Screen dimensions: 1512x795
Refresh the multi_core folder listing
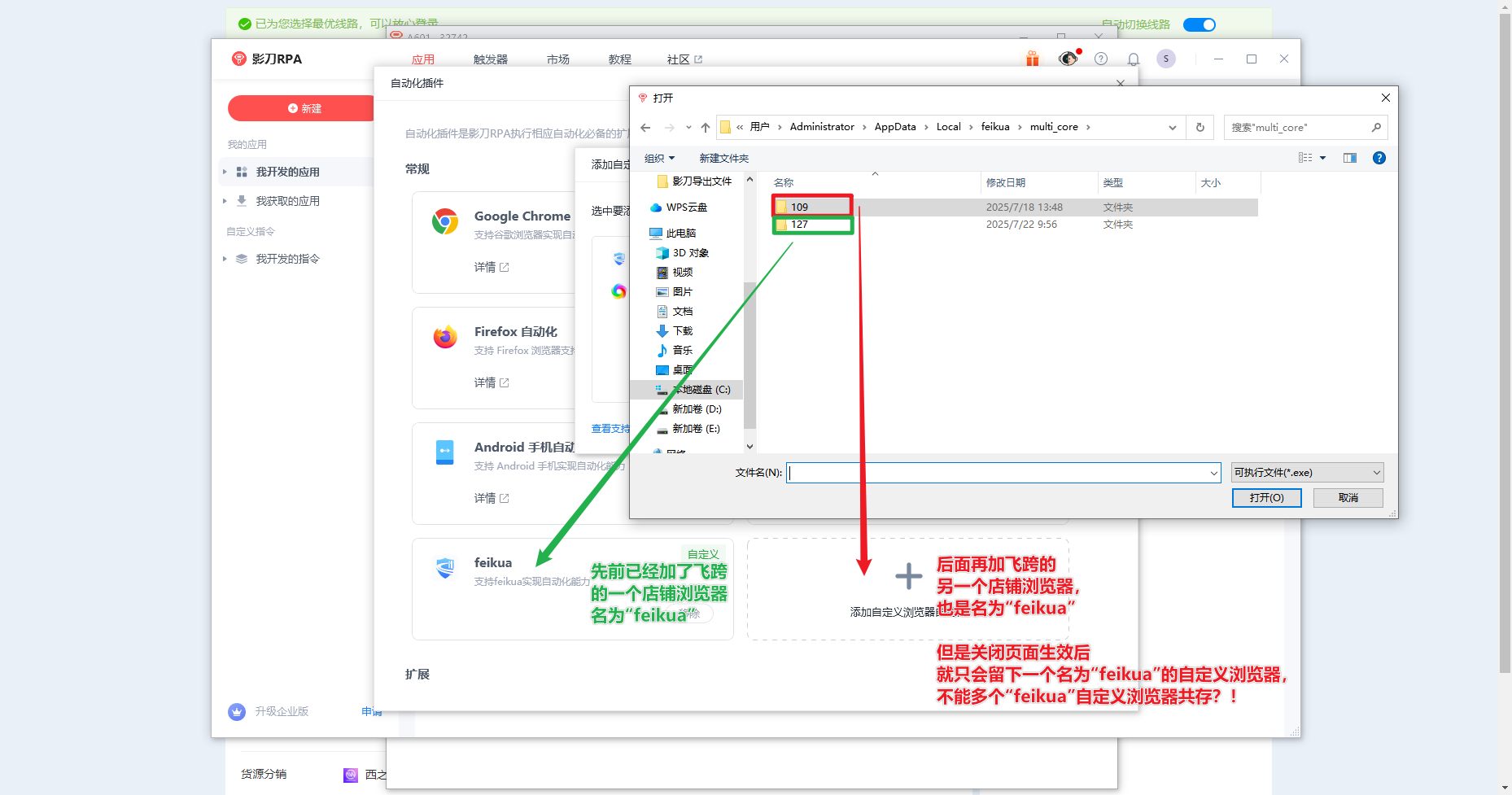pos(1200,127)
